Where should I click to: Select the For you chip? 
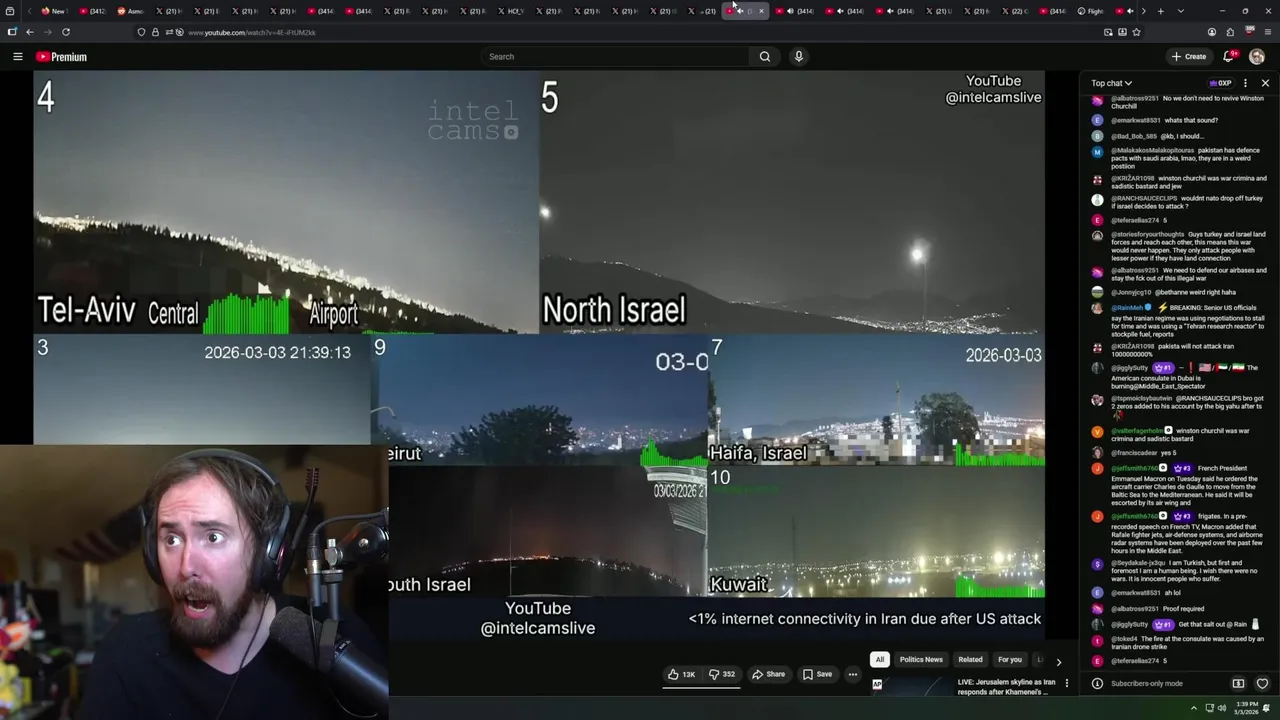(x=1010, y=660)
